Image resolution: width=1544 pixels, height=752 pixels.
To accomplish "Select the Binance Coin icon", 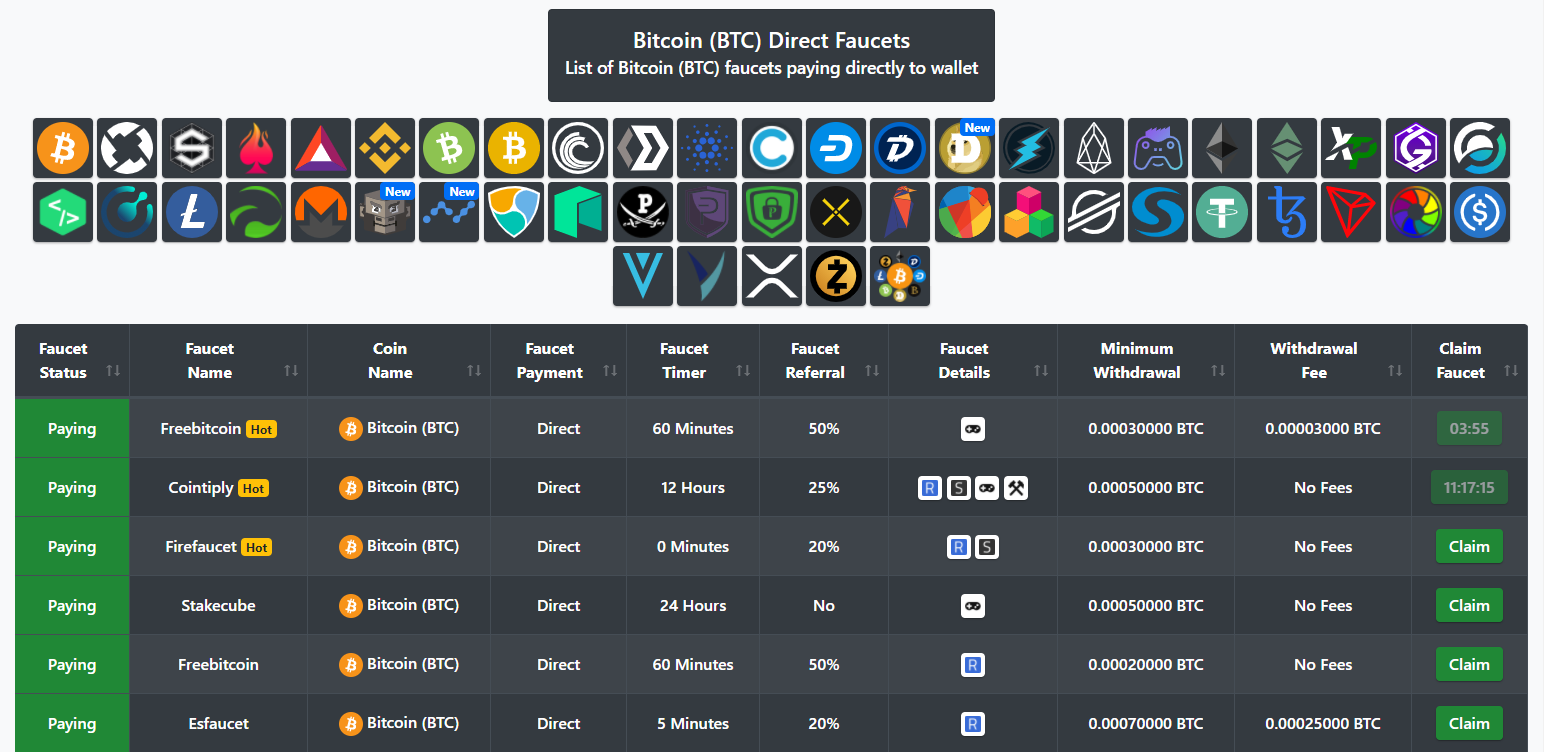I will 385,148.
